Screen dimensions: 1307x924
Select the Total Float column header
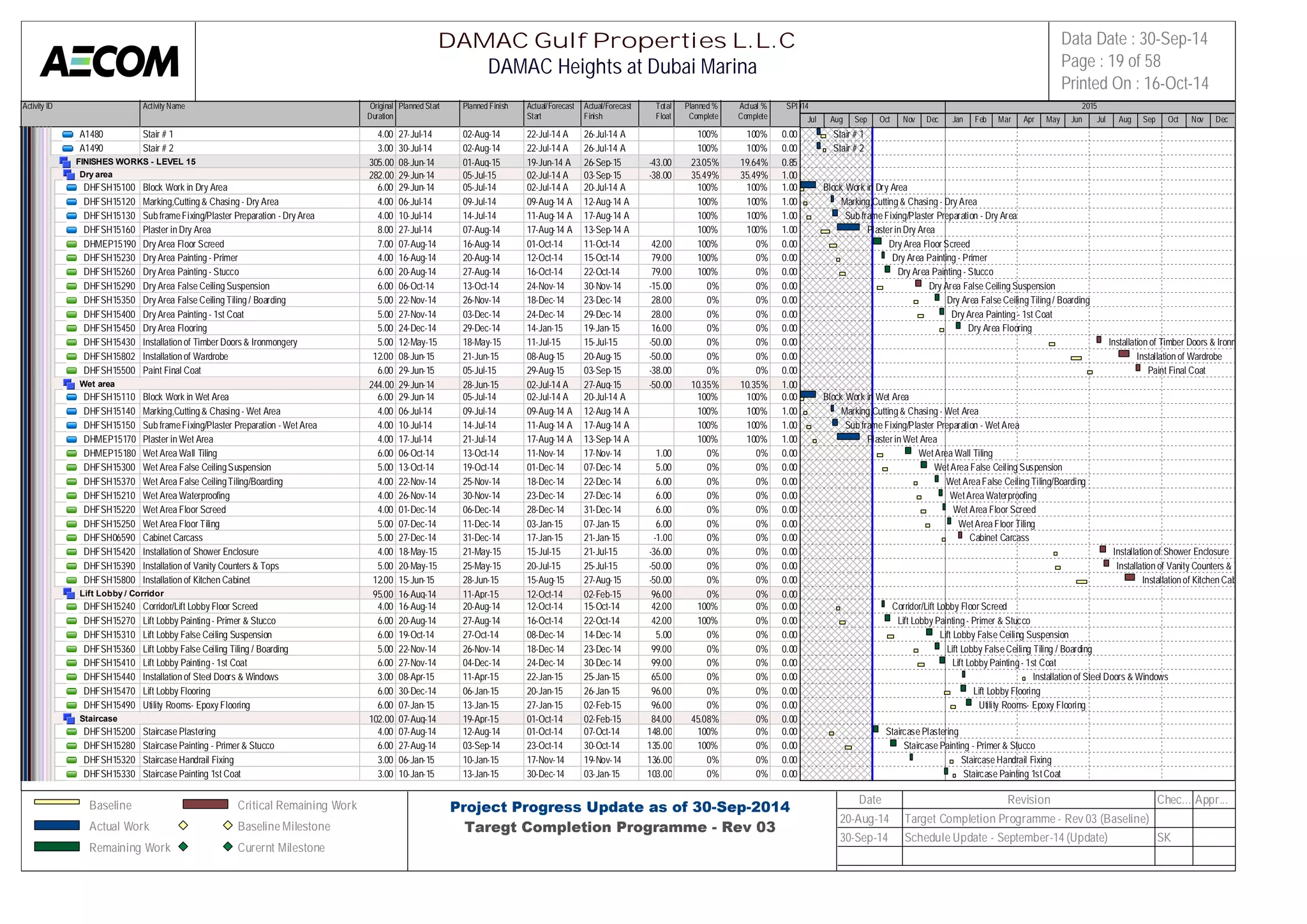tap(656, 114)
